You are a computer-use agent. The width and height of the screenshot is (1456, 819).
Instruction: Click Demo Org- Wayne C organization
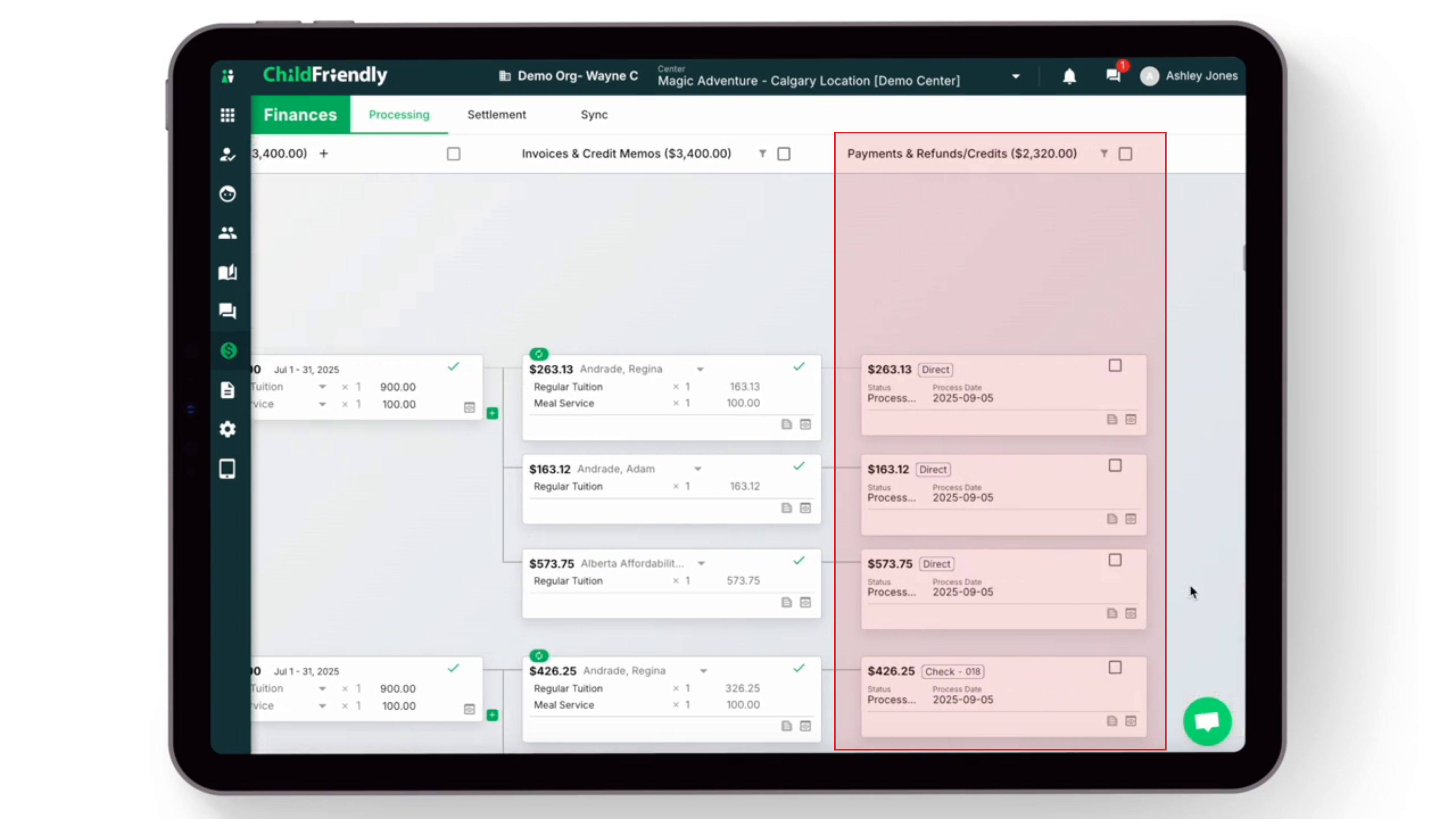point(568,76)
